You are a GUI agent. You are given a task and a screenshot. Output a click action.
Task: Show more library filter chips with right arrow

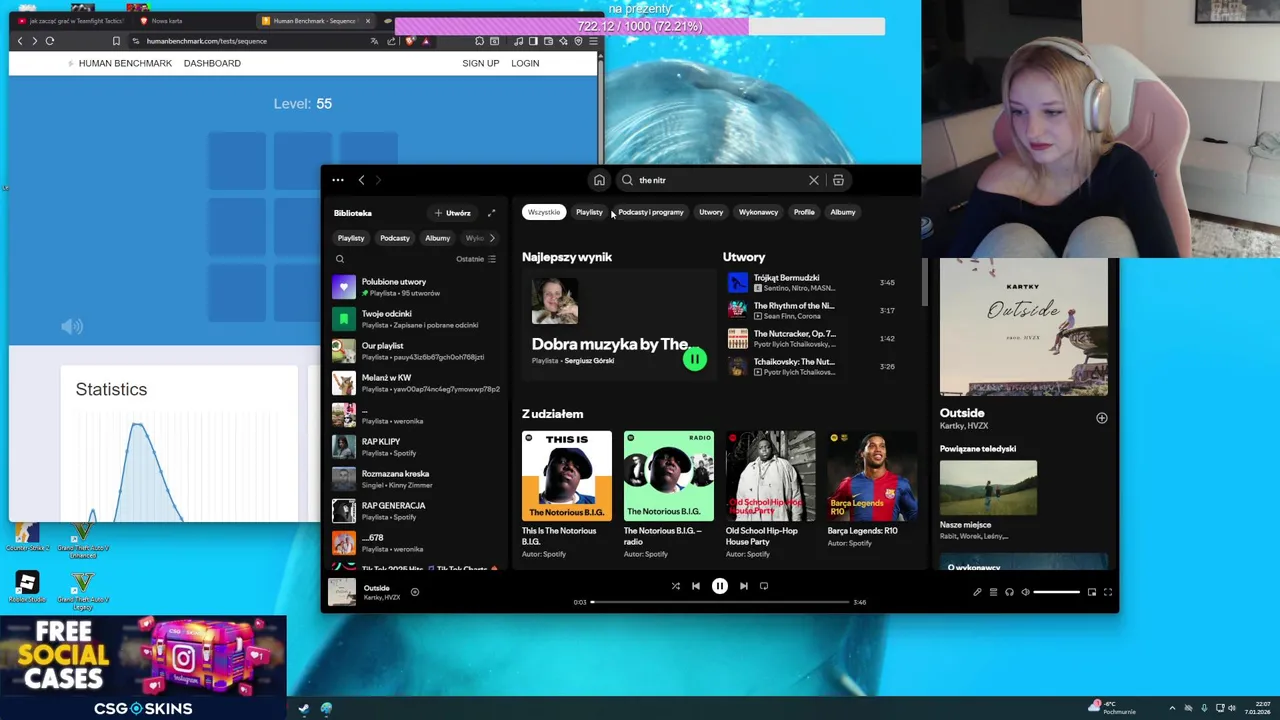[492, 238]
